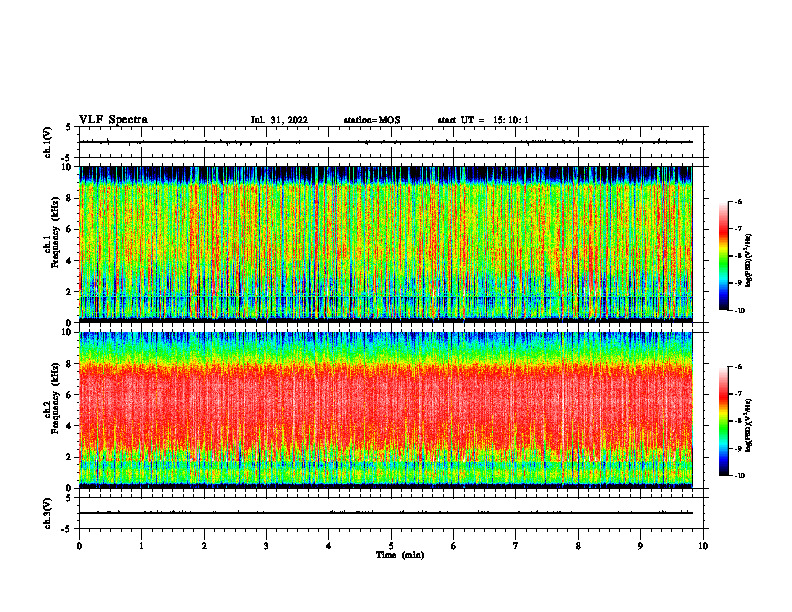This screenshot has width=792, height=612.
Task: Select the date text "Jul. 31, 2022"
Action: (279, 120)
